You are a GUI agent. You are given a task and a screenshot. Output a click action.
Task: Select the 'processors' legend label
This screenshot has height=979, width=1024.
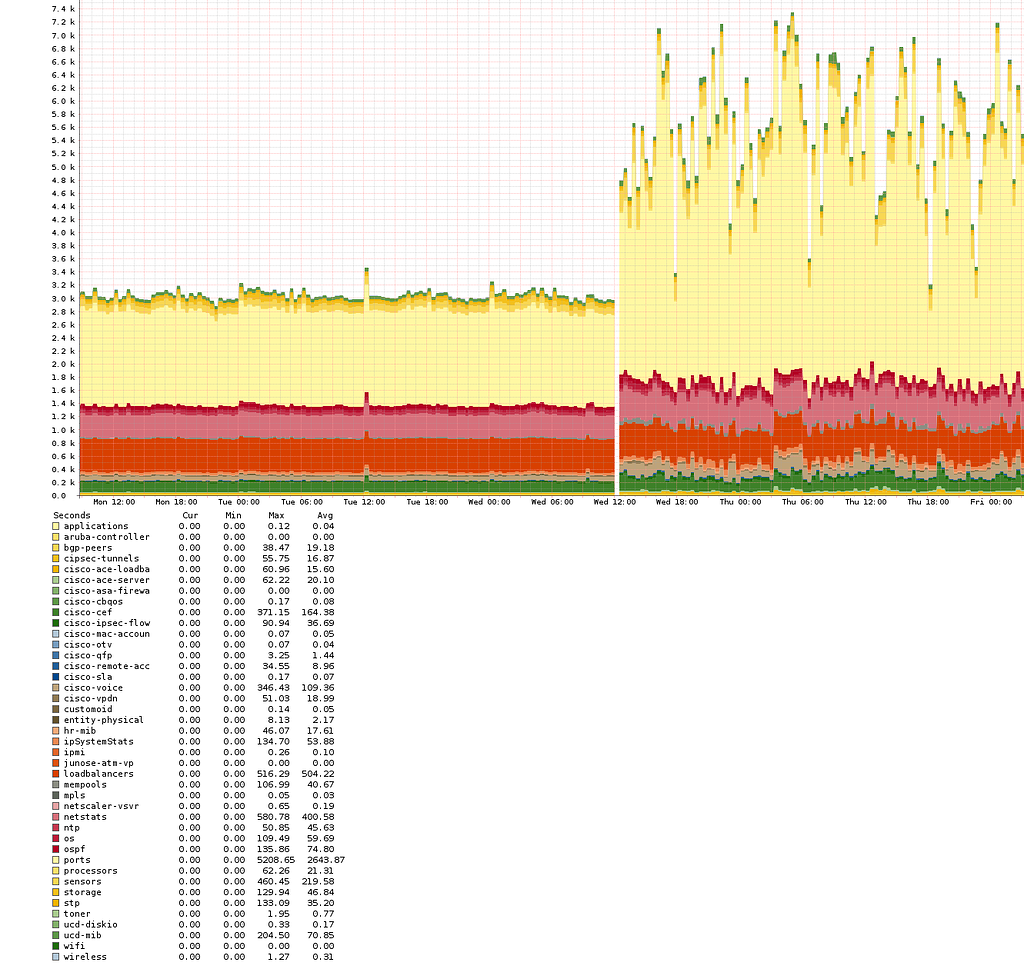pyautogui.click(x=91, y=871)
